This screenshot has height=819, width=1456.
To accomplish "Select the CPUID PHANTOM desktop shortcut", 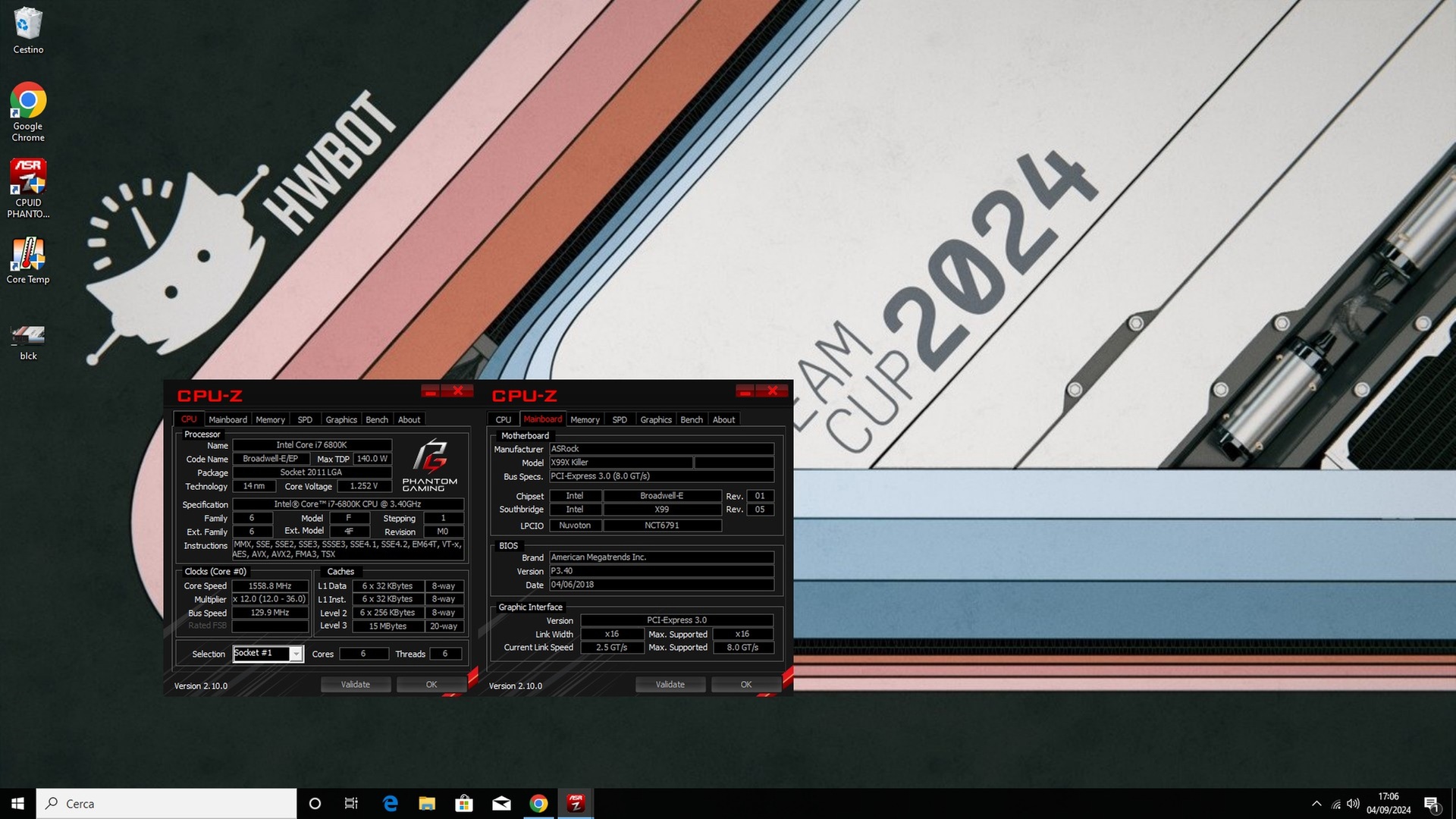I will point(28,189).
